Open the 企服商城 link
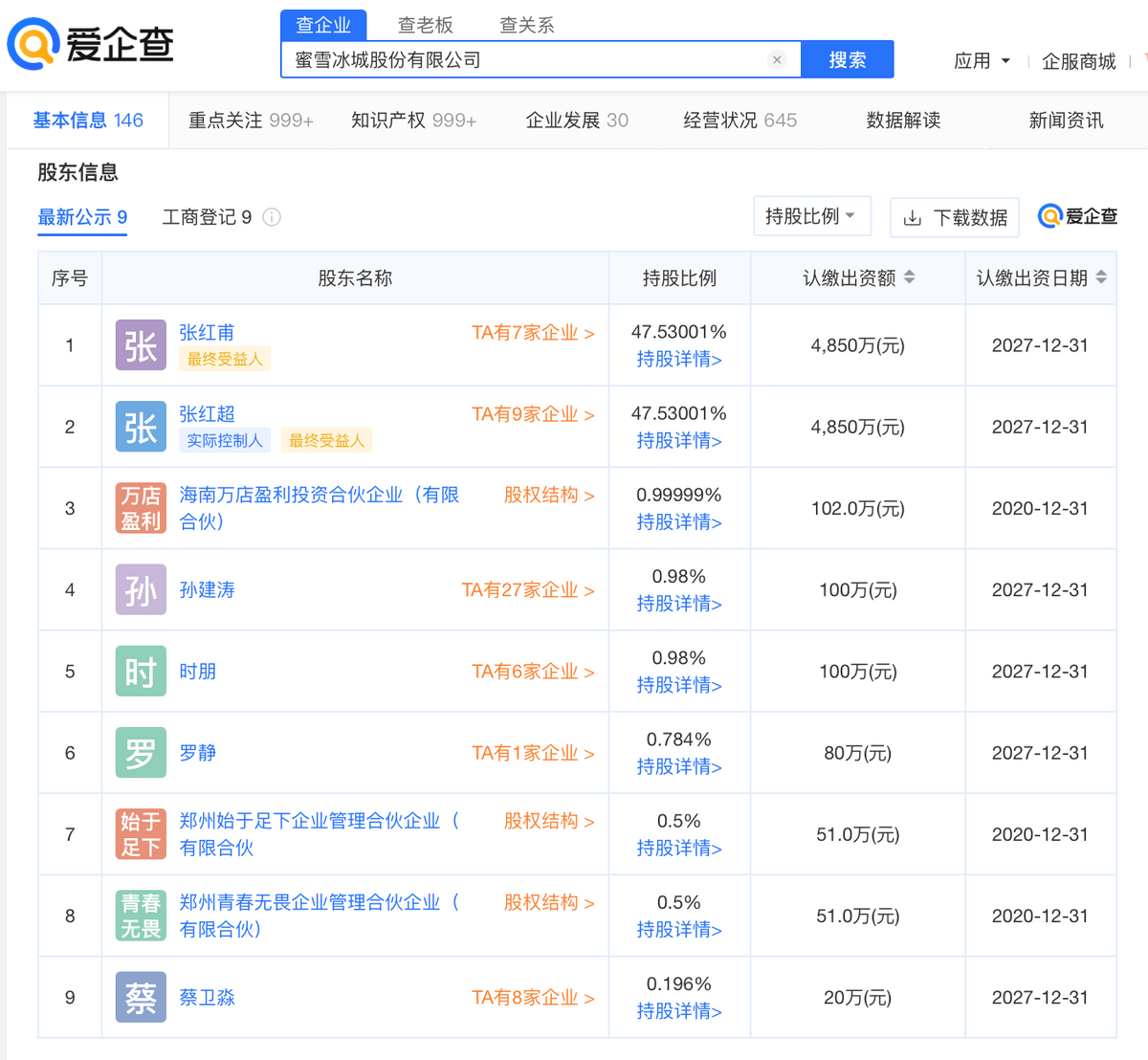The image size is (1148, 1060). pos(1078,61)
